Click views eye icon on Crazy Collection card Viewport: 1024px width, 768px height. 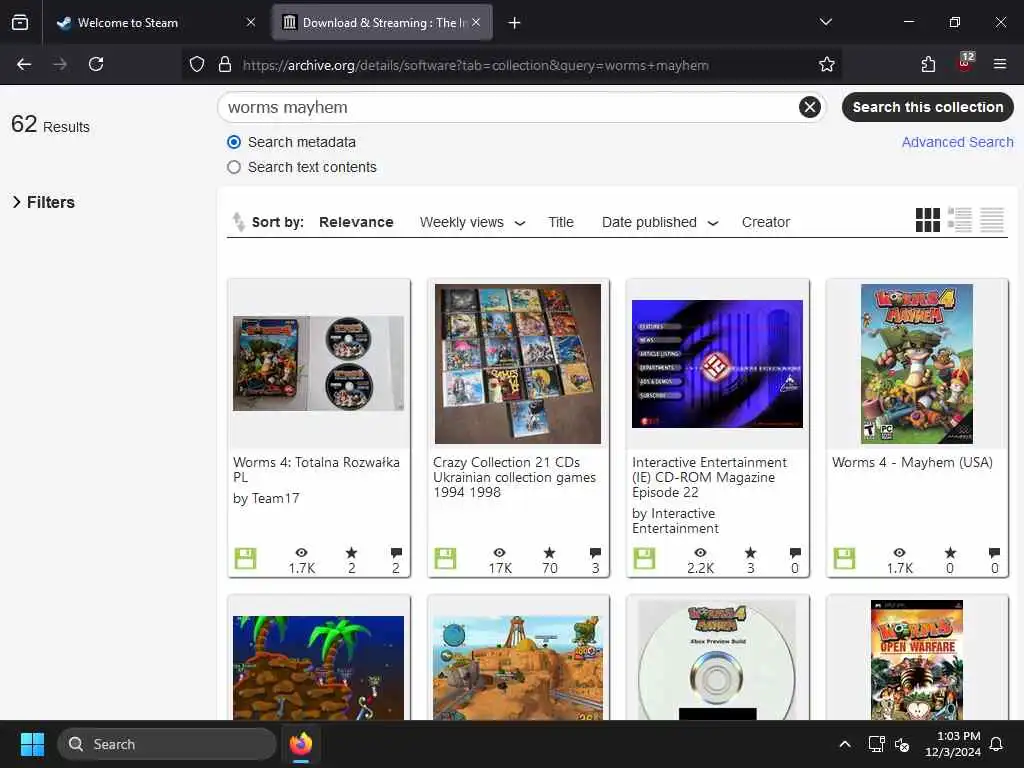[500, 552]
